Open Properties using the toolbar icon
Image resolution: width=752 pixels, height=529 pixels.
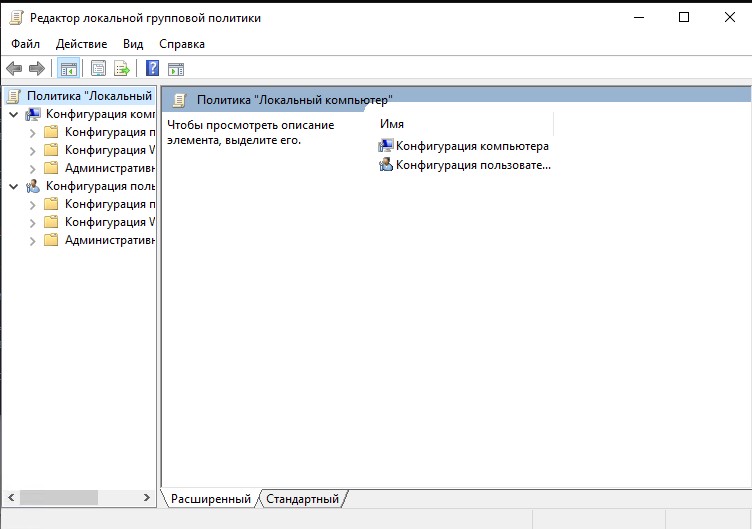click(x=98, y=68)
